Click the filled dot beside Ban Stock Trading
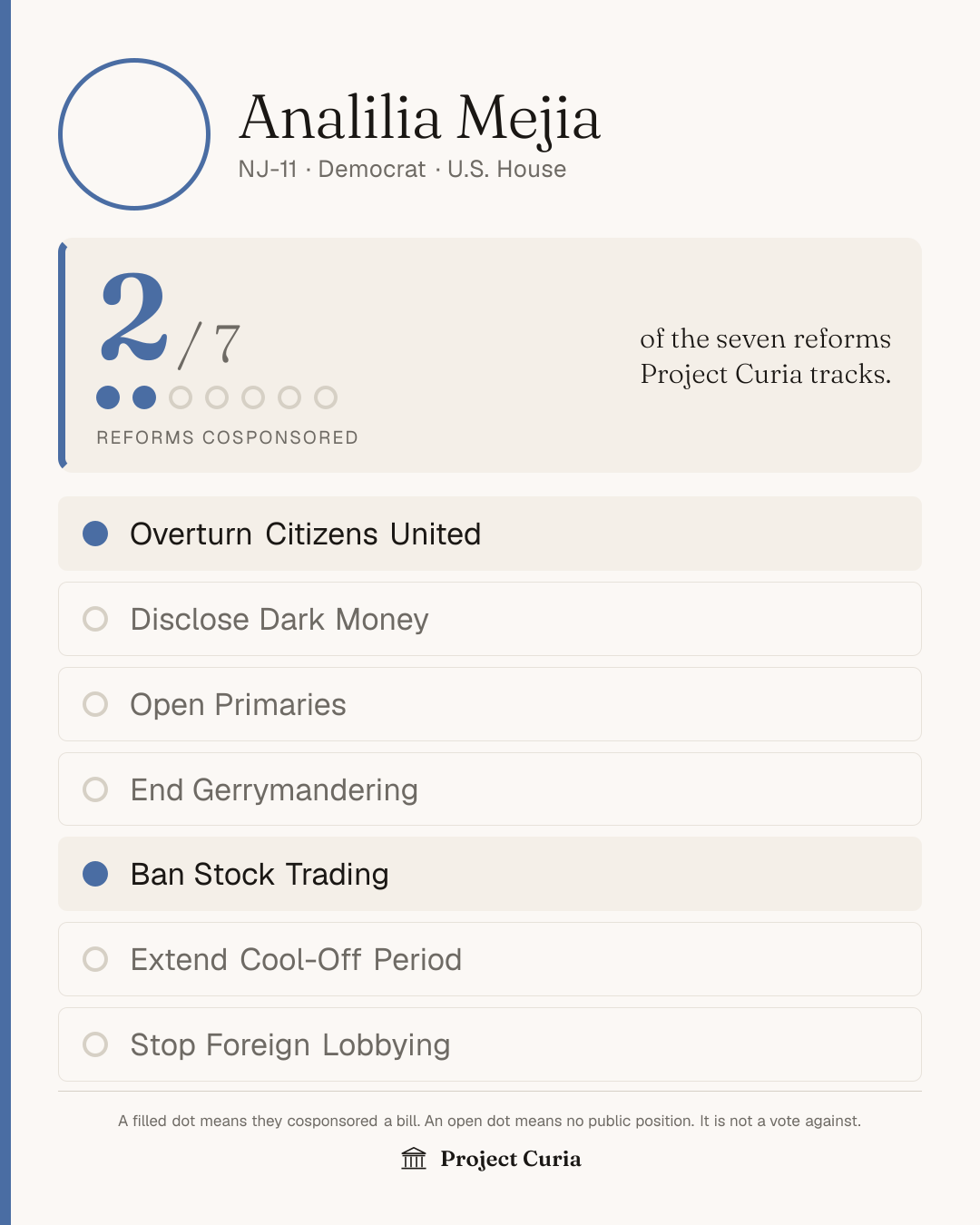980x1225 pixels. click(x=95, y=874)
